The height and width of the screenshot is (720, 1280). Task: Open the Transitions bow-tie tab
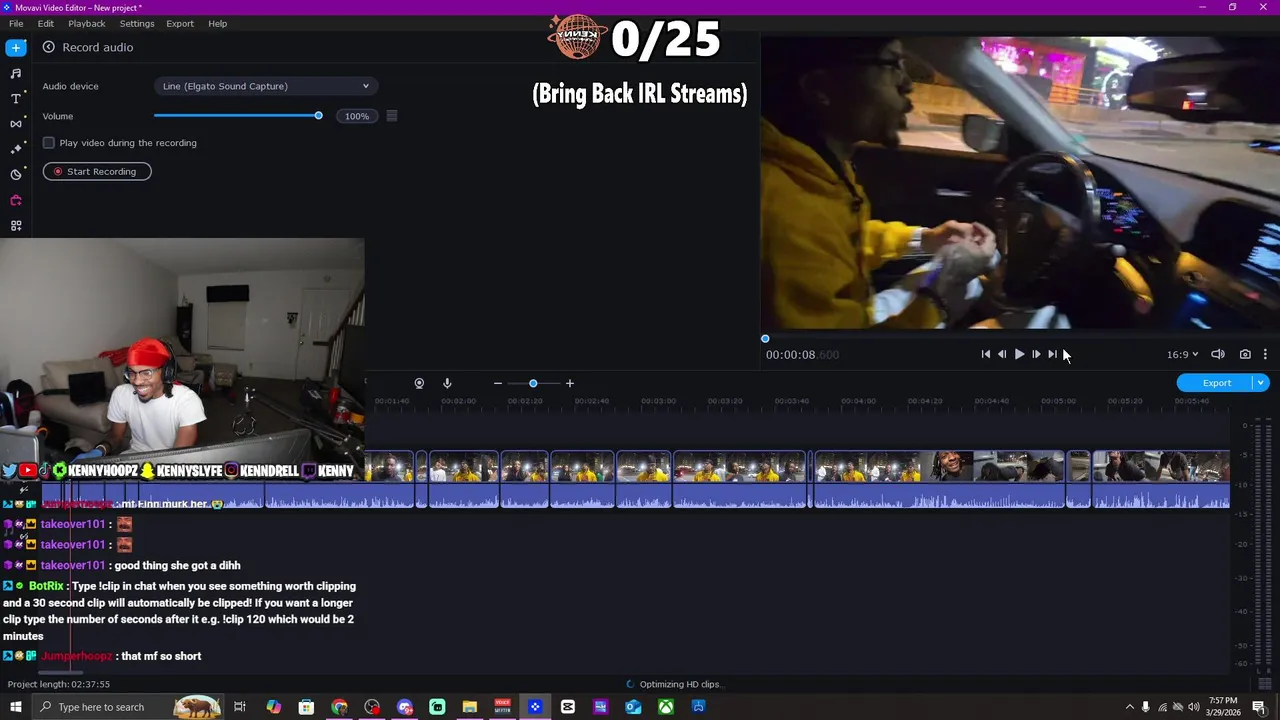click(x=16, y=124)
